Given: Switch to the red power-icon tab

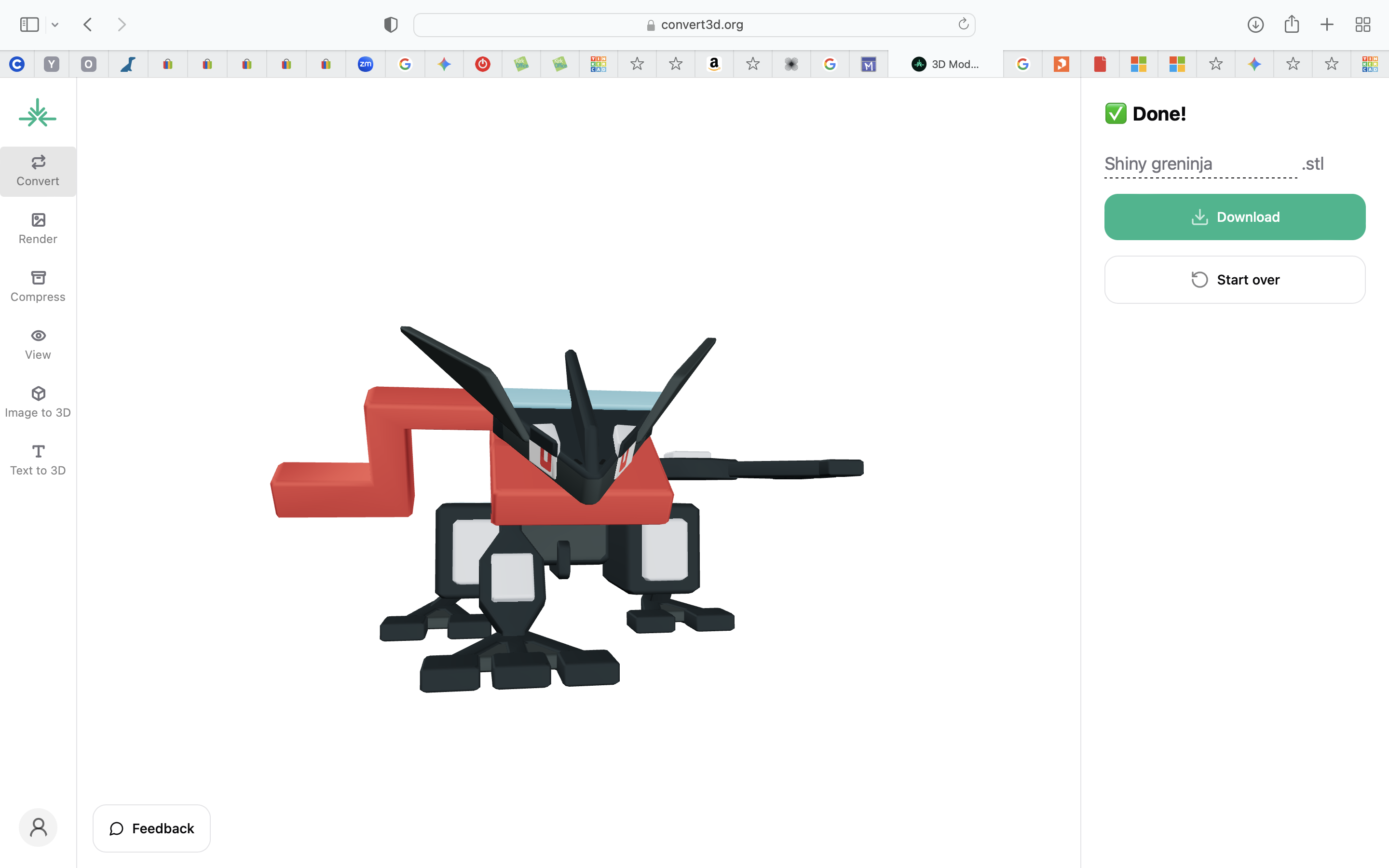Looking at the screenshot, I should pyautogui.click(x=483, y=64).
